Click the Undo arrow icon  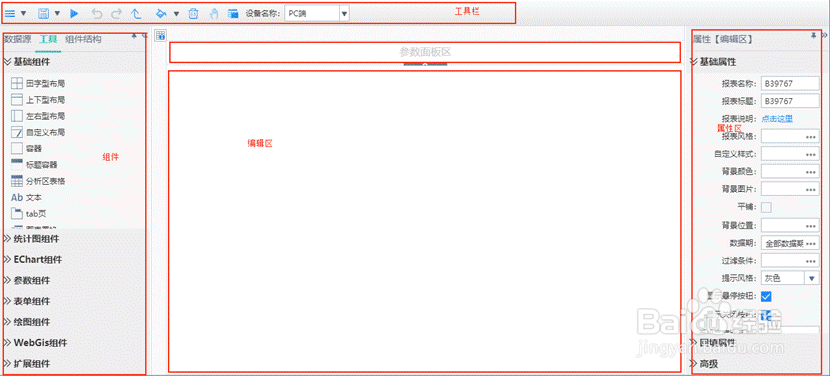click(x=97, y=13)
